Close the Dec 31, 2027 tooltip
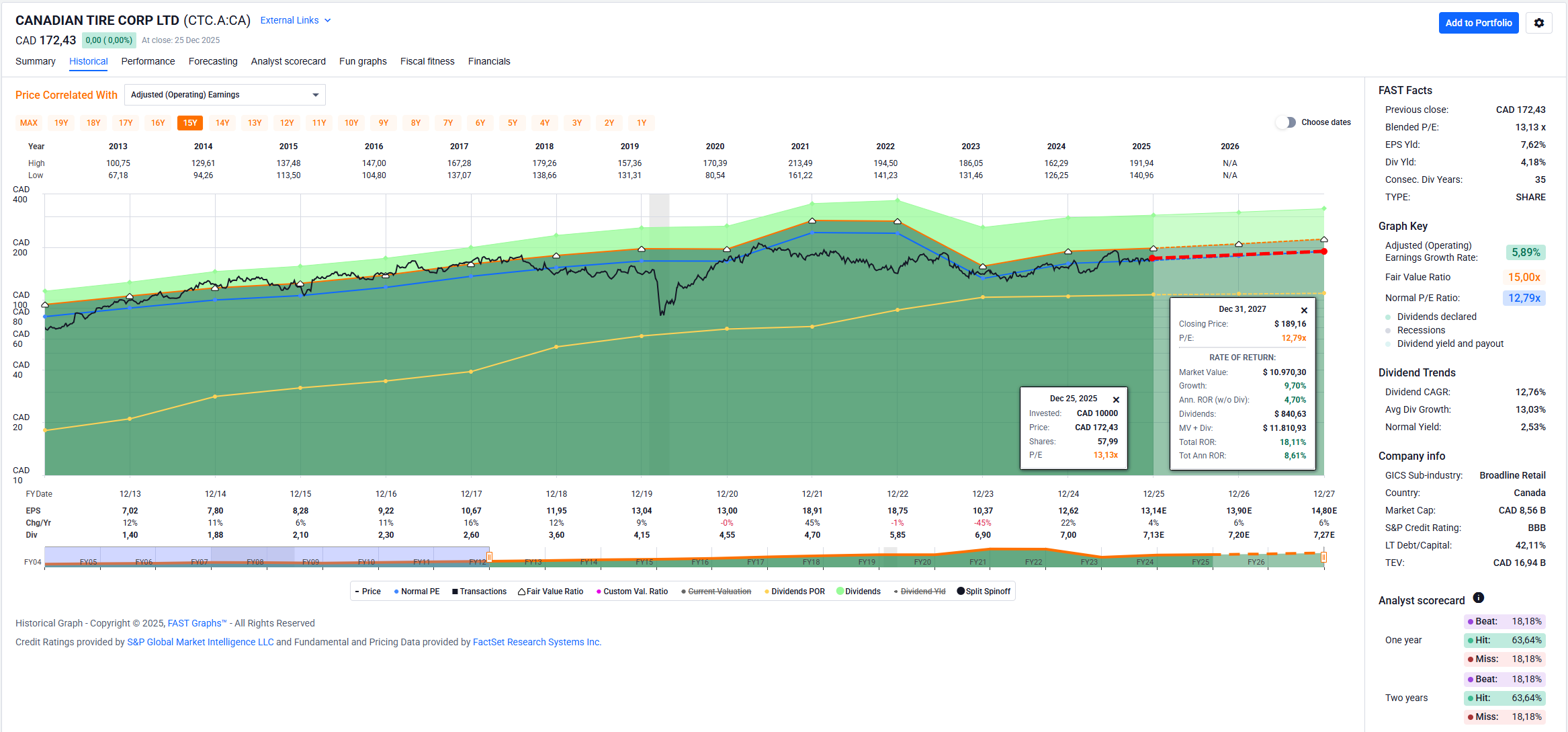This screenshot has width=1568, height=732. click(x=1304, y=311)
